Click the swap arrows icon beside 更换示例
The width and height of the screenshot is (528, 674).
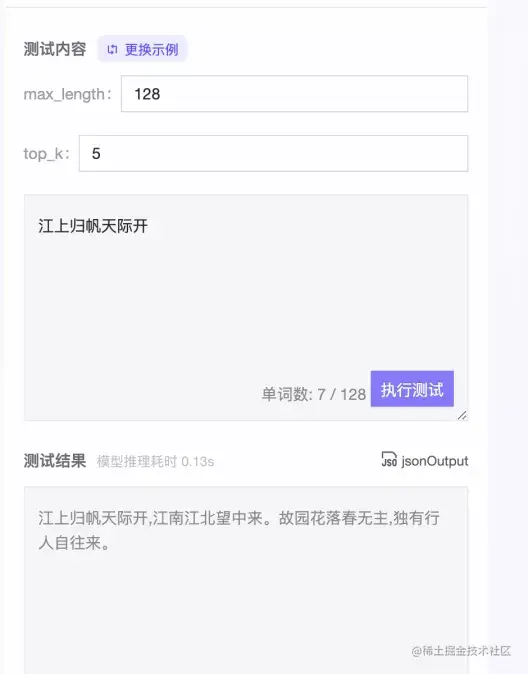tap(112, 49)
